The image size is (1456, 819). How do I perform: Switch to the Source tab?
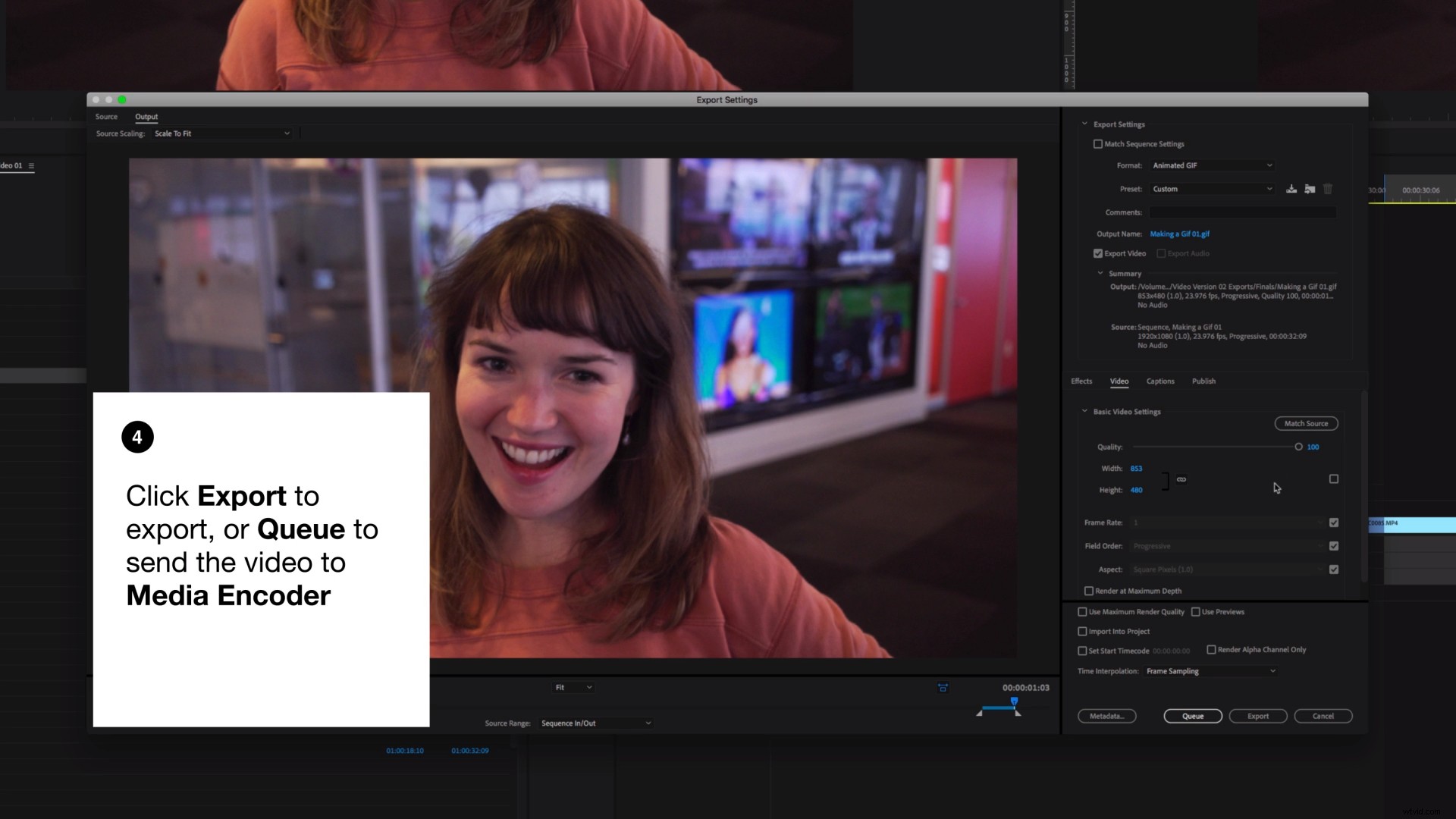point(105,116)
